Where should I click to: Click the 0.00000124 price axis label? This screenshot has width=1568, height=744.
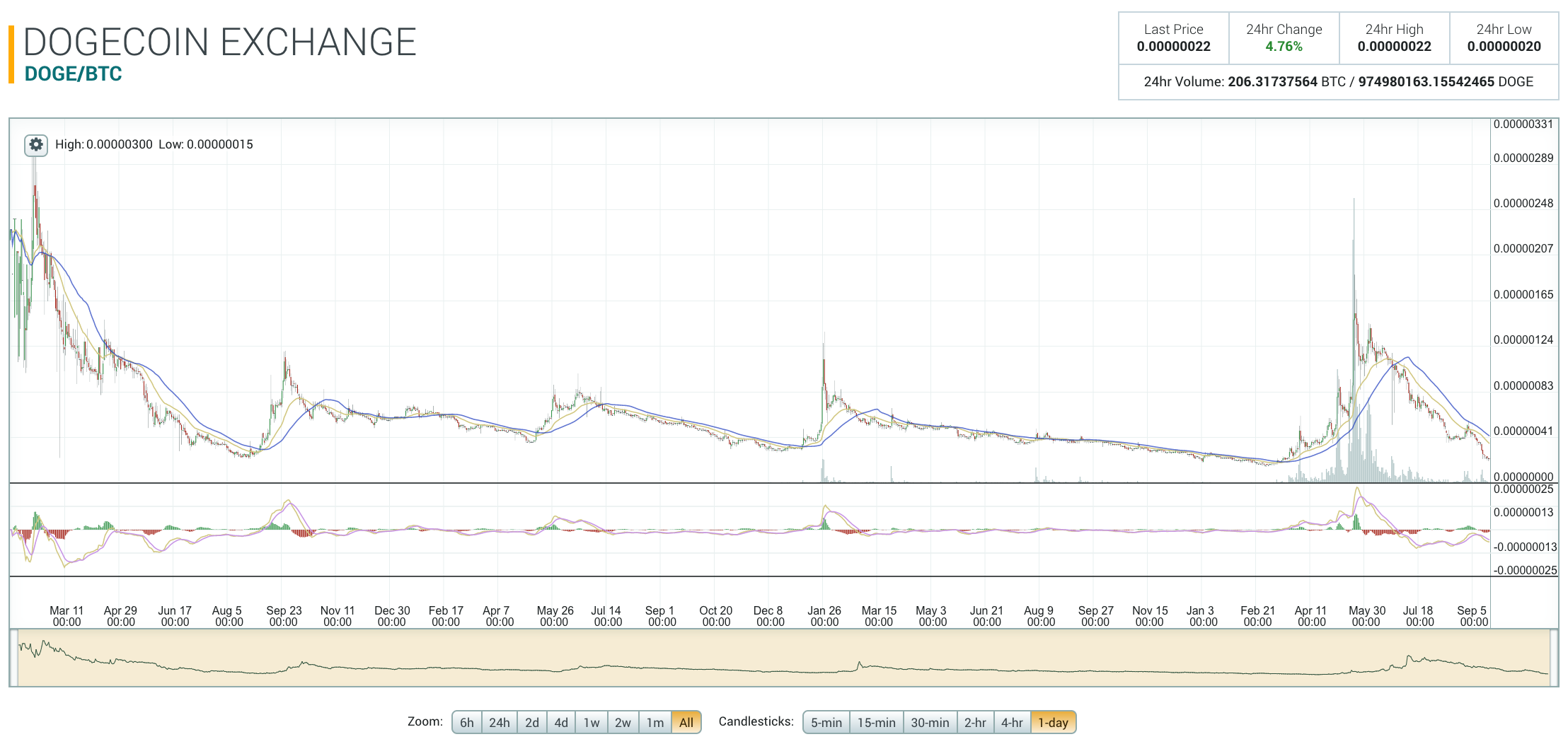pyautogui.click(x=1523, y=340)
